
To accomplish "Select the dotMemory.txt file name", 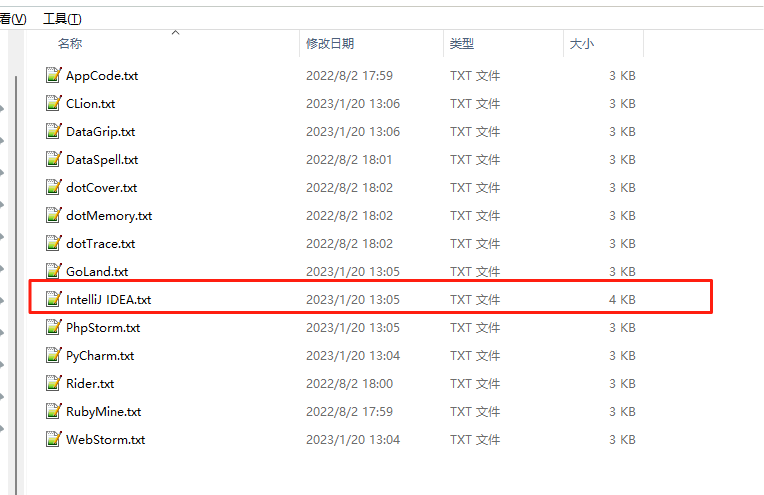I will (x=109, y=216).
